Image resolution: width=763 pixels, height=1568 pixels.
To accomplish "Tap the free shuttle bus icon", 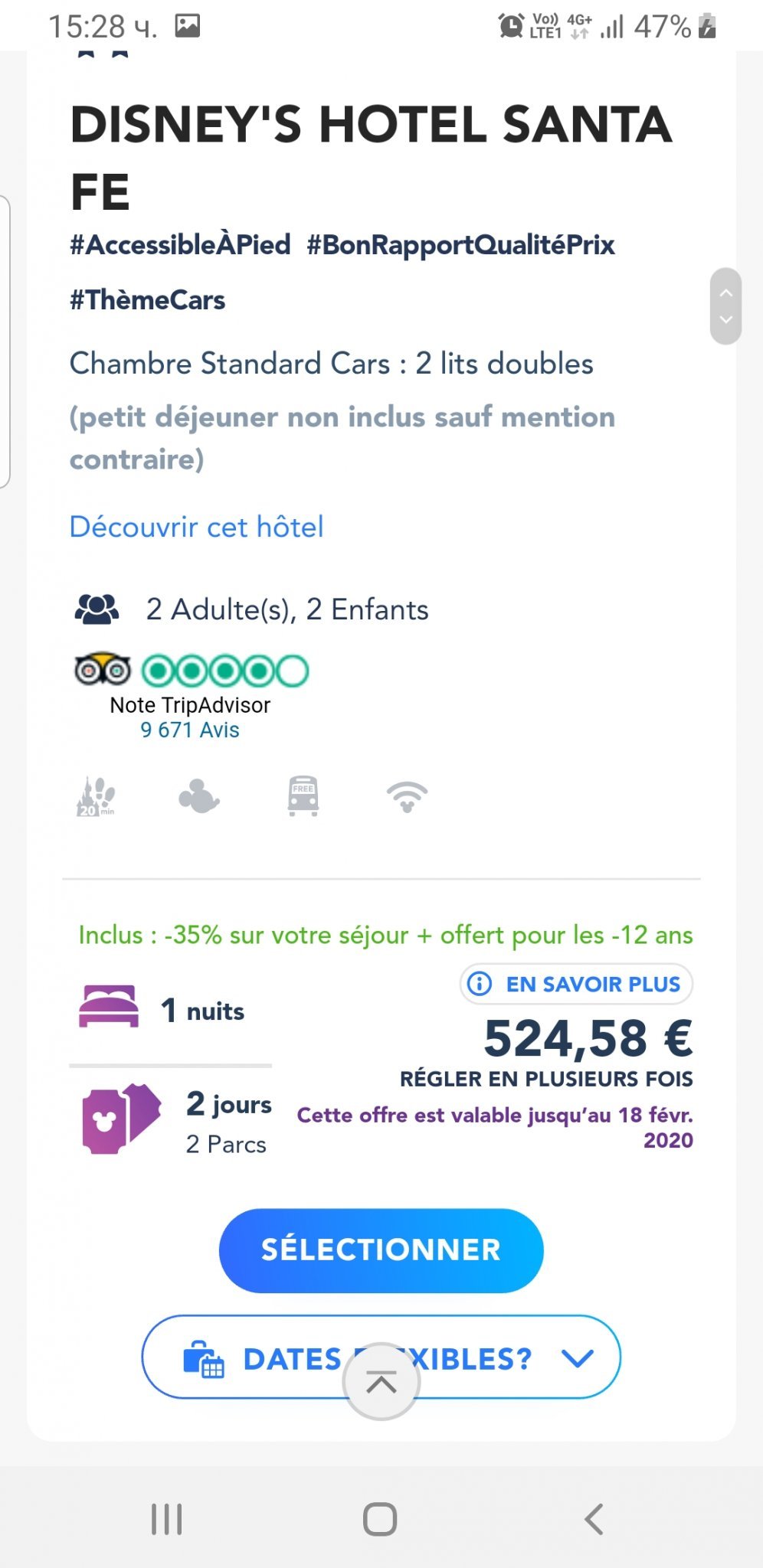I will pos(303,796).
